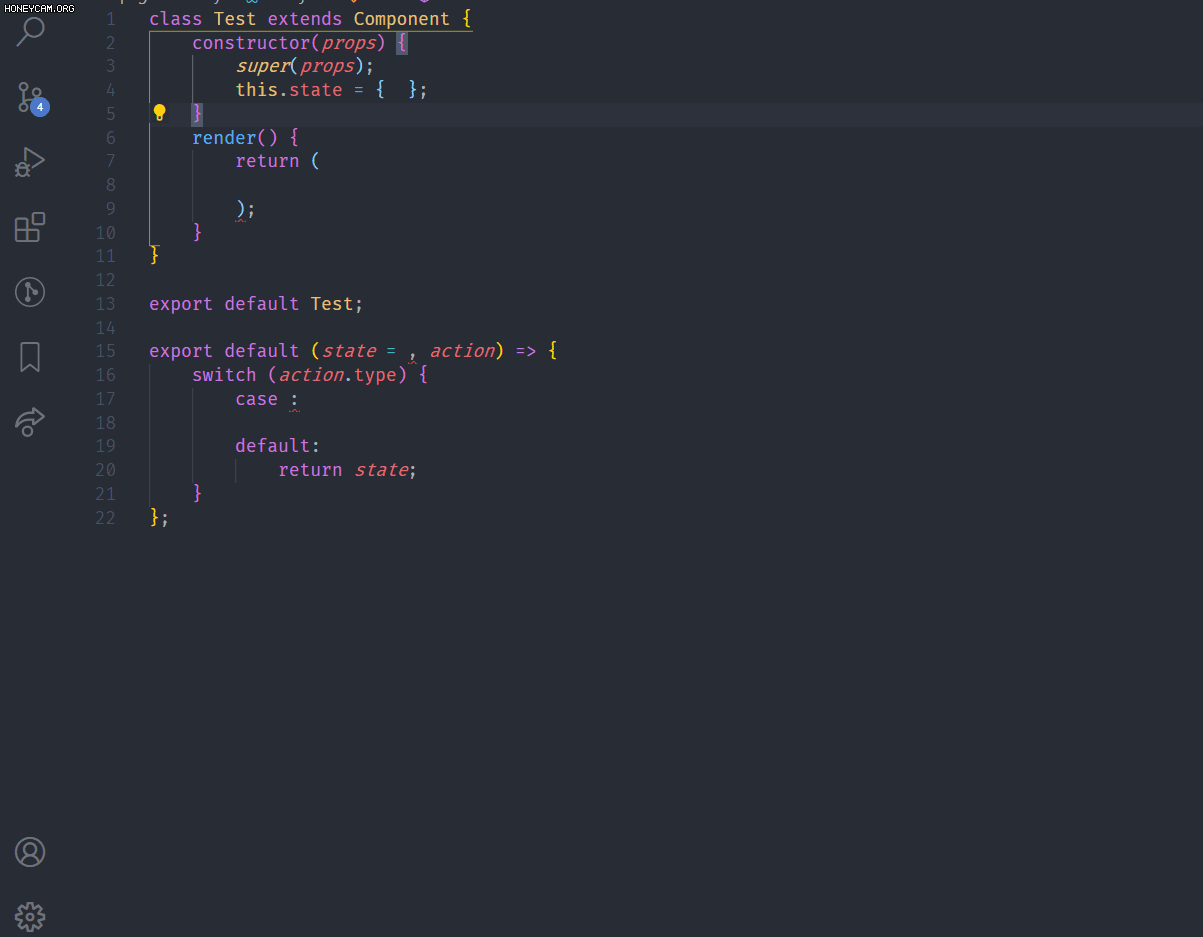Select line 13 by clicking its line number
The width and height of the screenshot is (1203, 937).
point(105,303)
